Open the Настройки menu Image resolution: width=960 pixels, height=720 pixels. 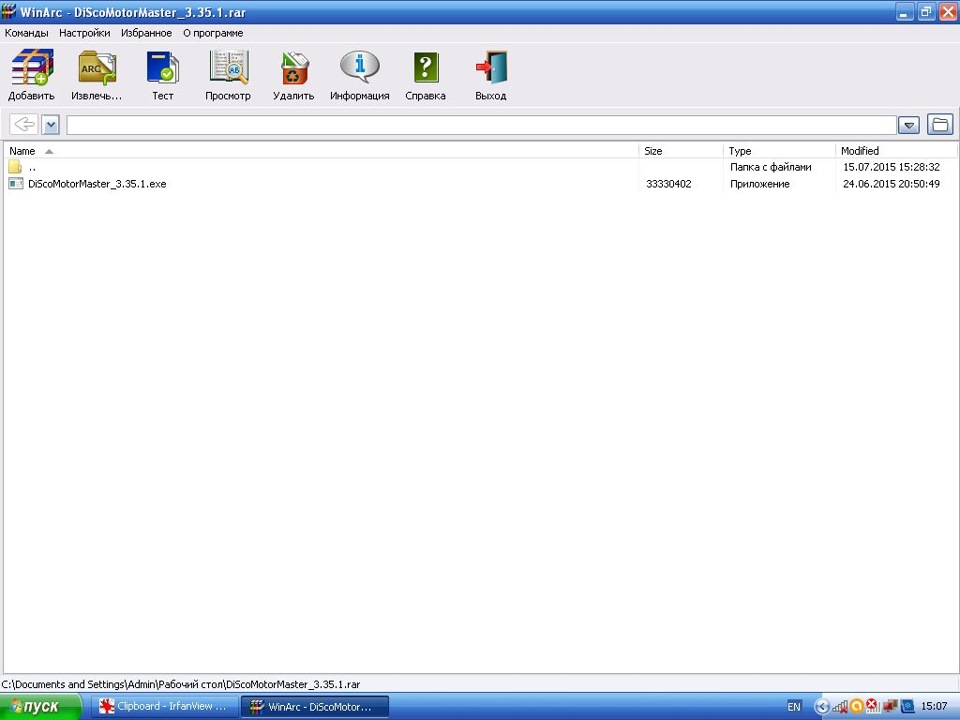(x=84, y=33)
